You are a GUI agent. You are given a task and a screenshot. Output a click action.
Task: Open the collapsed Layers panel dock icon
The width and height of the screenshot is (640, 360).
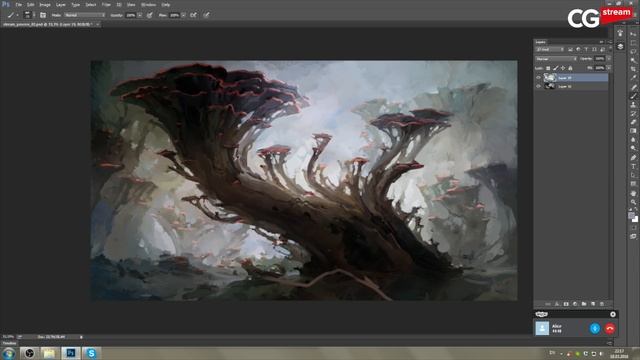620,47
